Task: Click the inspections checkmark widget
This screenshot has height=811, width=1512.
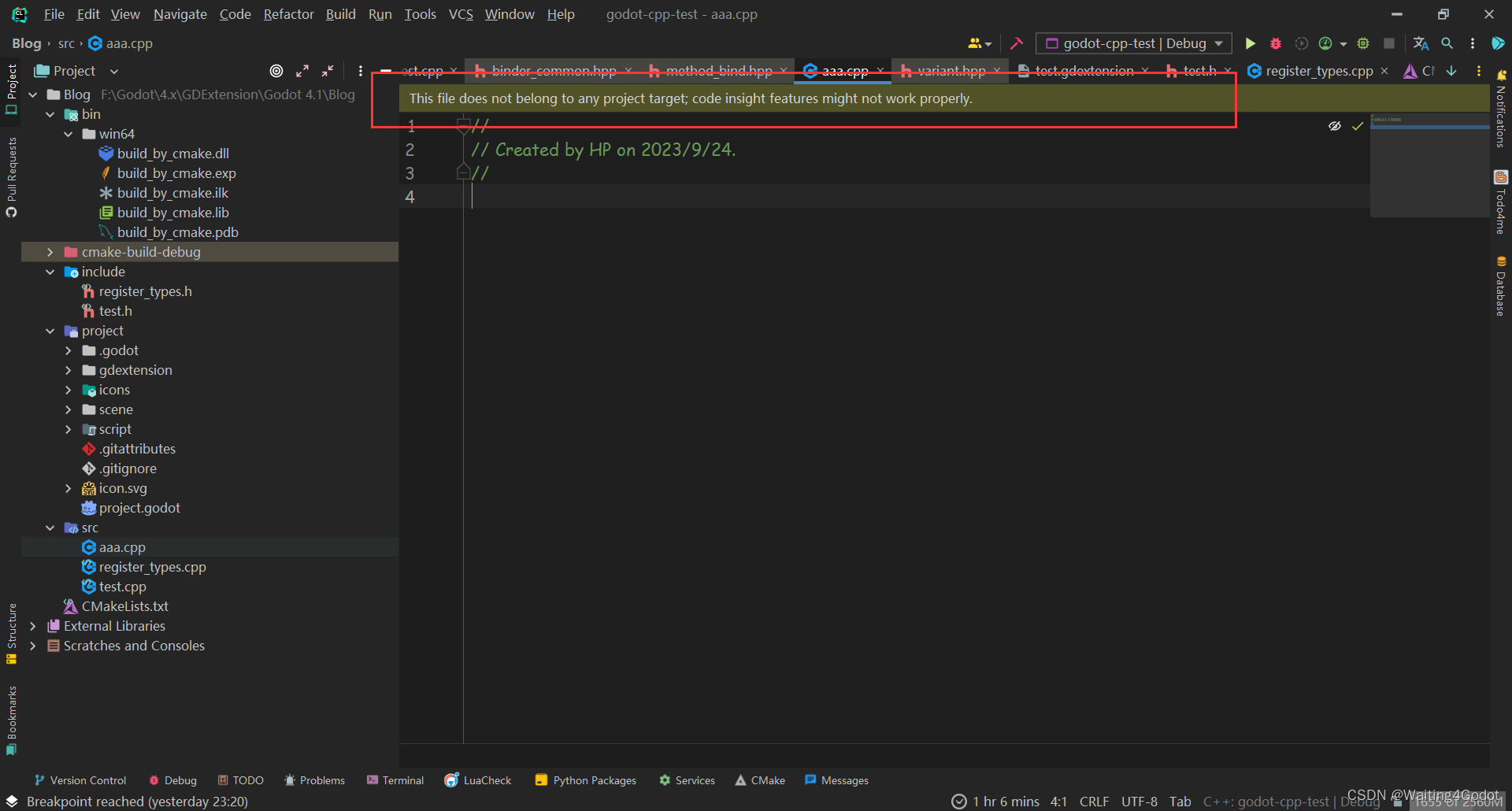Action: click(1358, 126)
